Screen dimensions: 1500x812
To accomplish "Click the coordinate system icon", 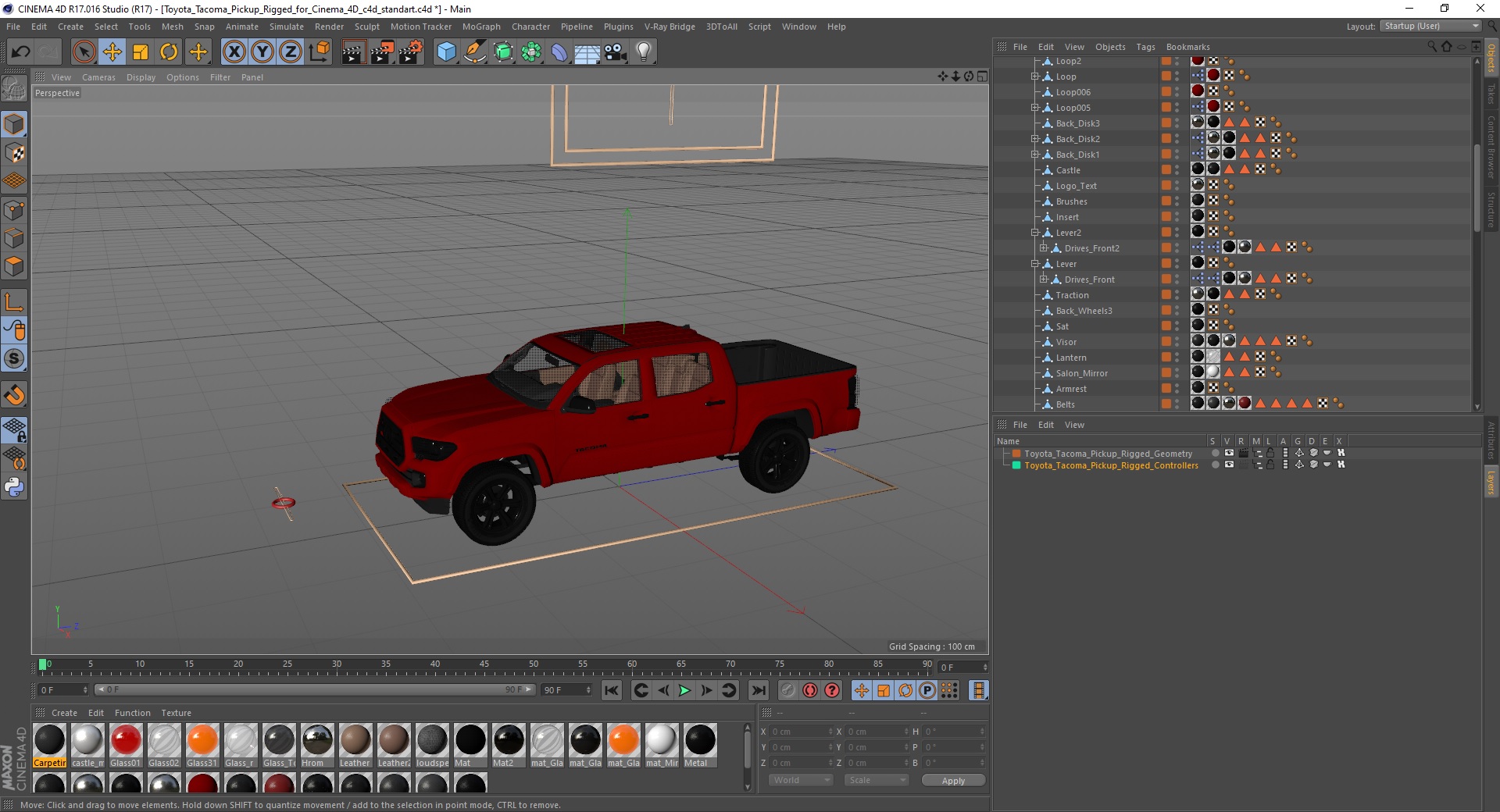I will coord(320,52).
